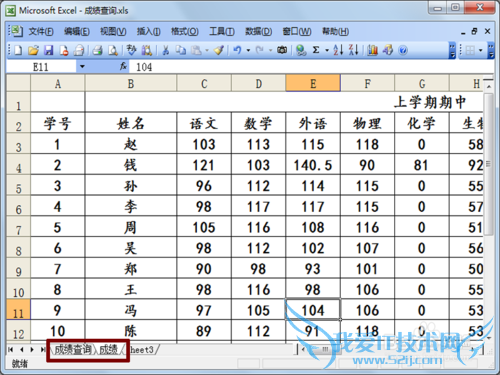Click the Borders grid icon
This screenshot has width=500, height=375.
click(x=470, y=50)
